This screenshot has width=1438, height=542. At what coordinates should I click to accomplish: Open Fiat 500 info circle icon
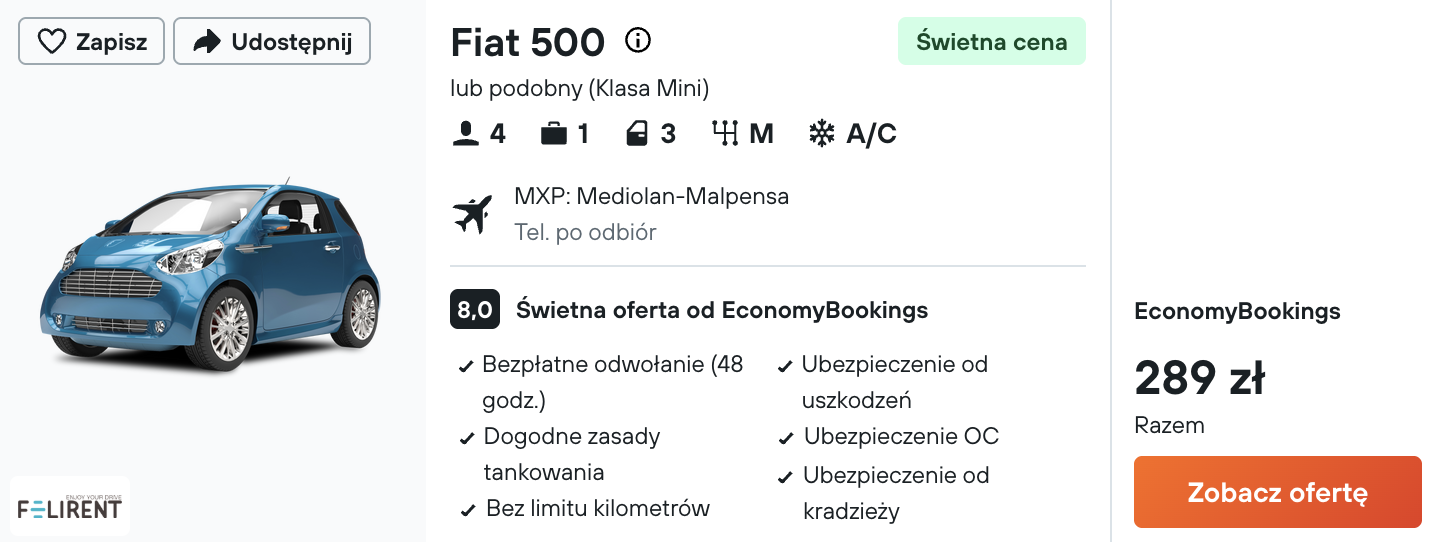pos(637,41)
